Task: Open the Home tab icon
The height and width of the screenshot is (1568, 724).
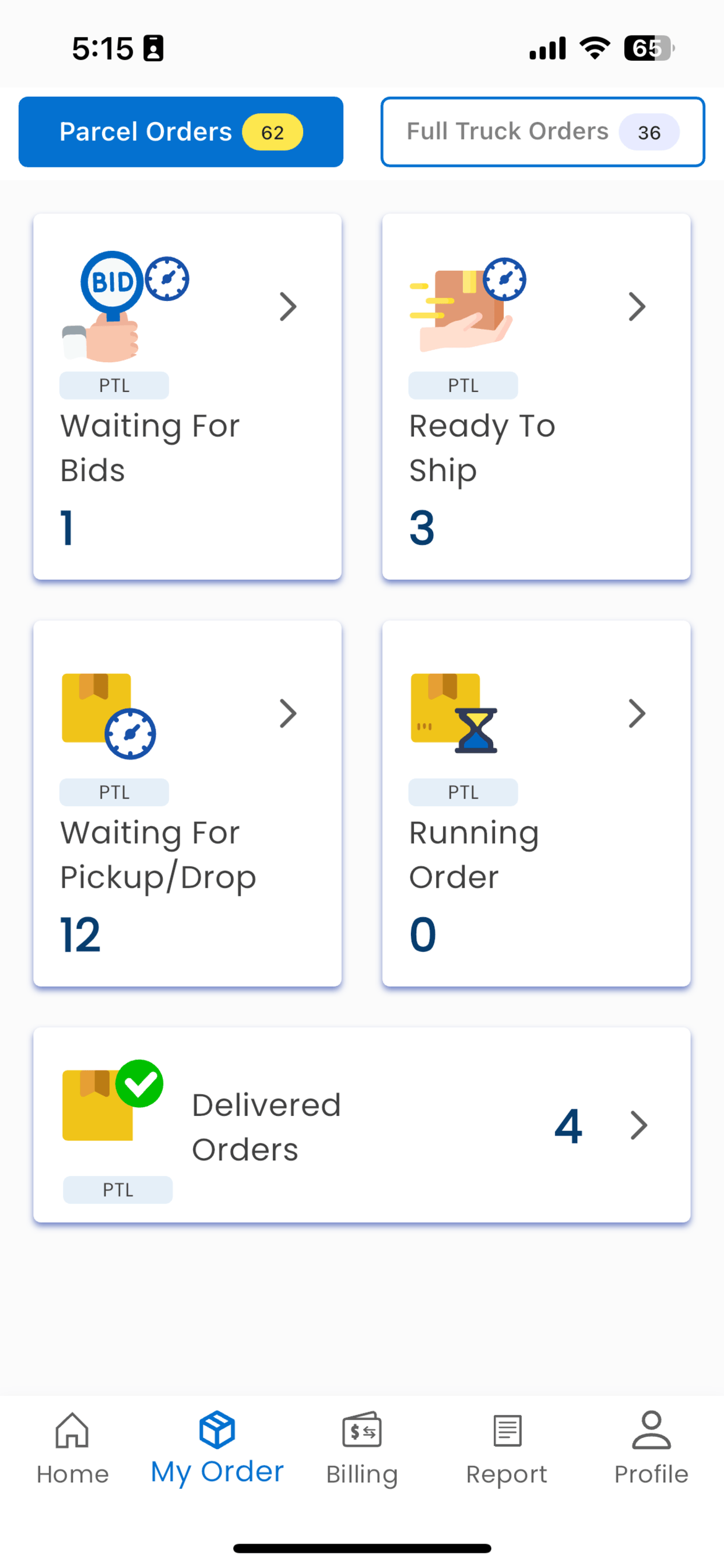Action: 72,1430
